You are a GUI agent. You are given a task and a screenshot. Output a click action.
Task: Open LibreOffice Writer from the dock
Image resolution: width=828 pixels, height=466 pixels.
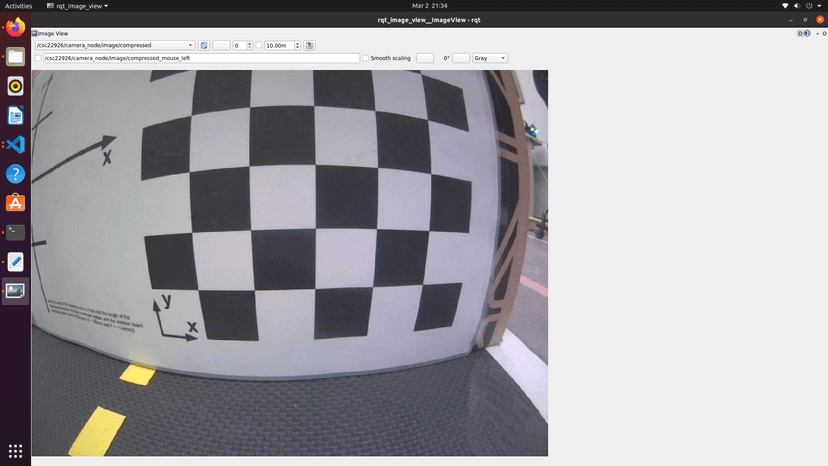pyautogui.click(x=15, y=115)
